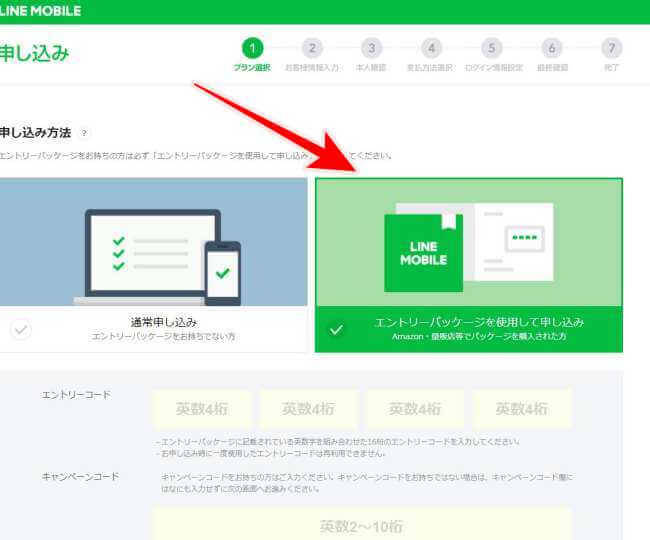Focus the second エントリーコード 英数4桁 field
650x540 pixels.
pos(308,409)
